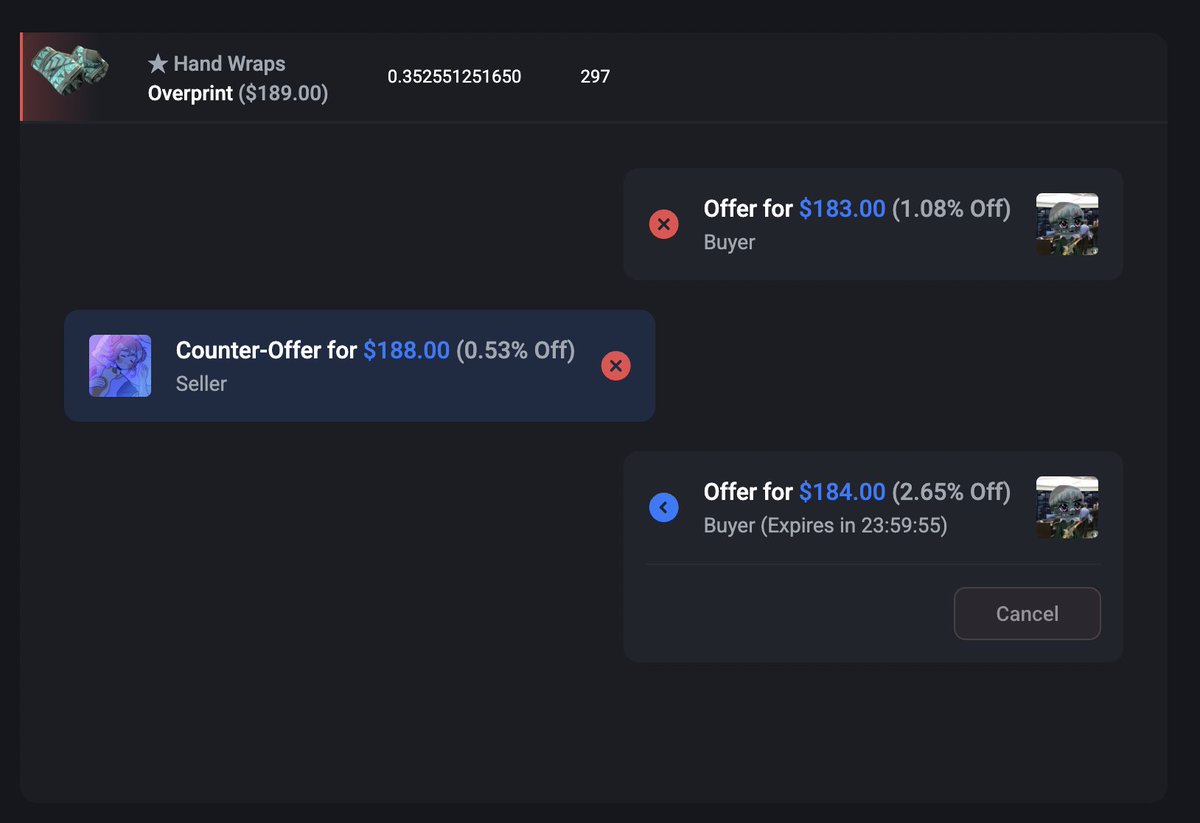The width and height of the screenshot is (1200, 823).
Task: Open the buyer avatar on the $184.00 offer
Action: (1067, 507)
